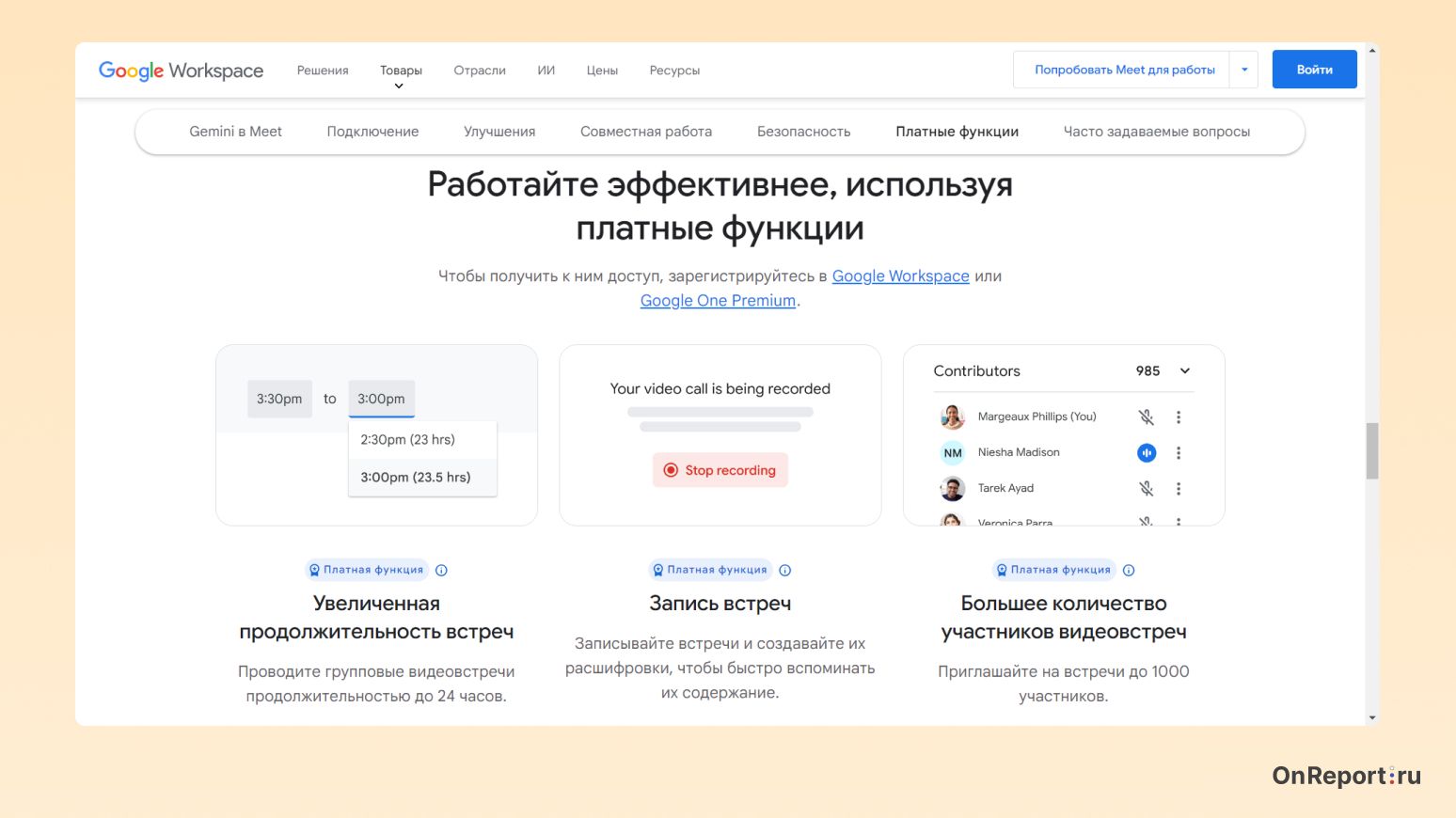Click the NM avatar for Niesha Madison
Image resolution: width=1456 pixels, height=818 pixels.
[953, 452]
